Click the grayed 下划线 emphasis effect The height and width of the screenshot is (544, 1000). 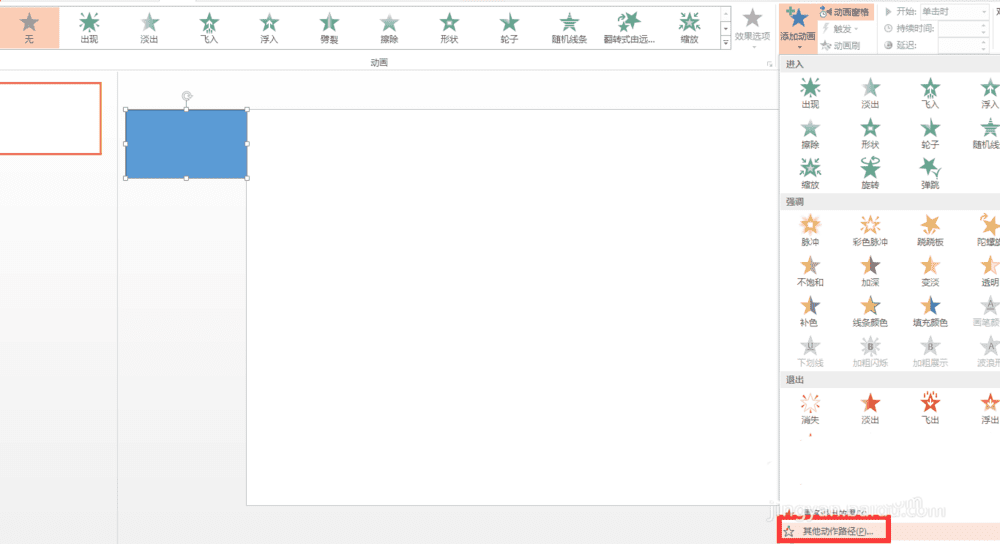pos(810,351)
